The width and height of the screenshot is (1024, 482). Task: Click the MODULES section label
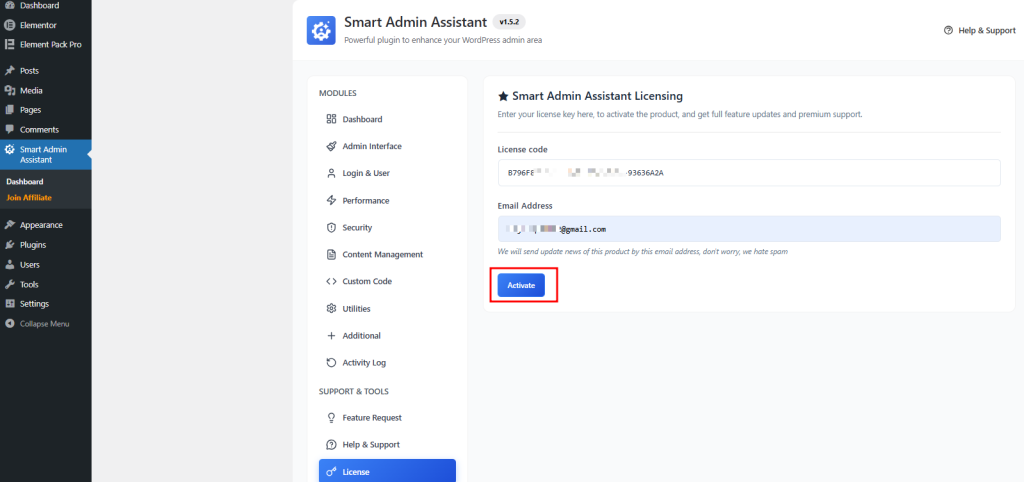(x=338, y=93)
